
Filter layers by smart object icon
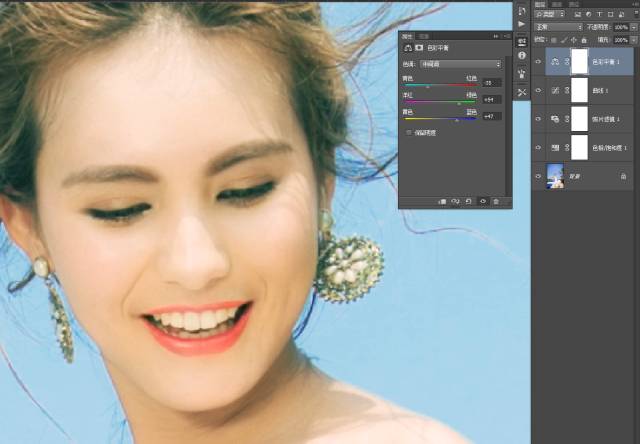[x=621, y=14]
